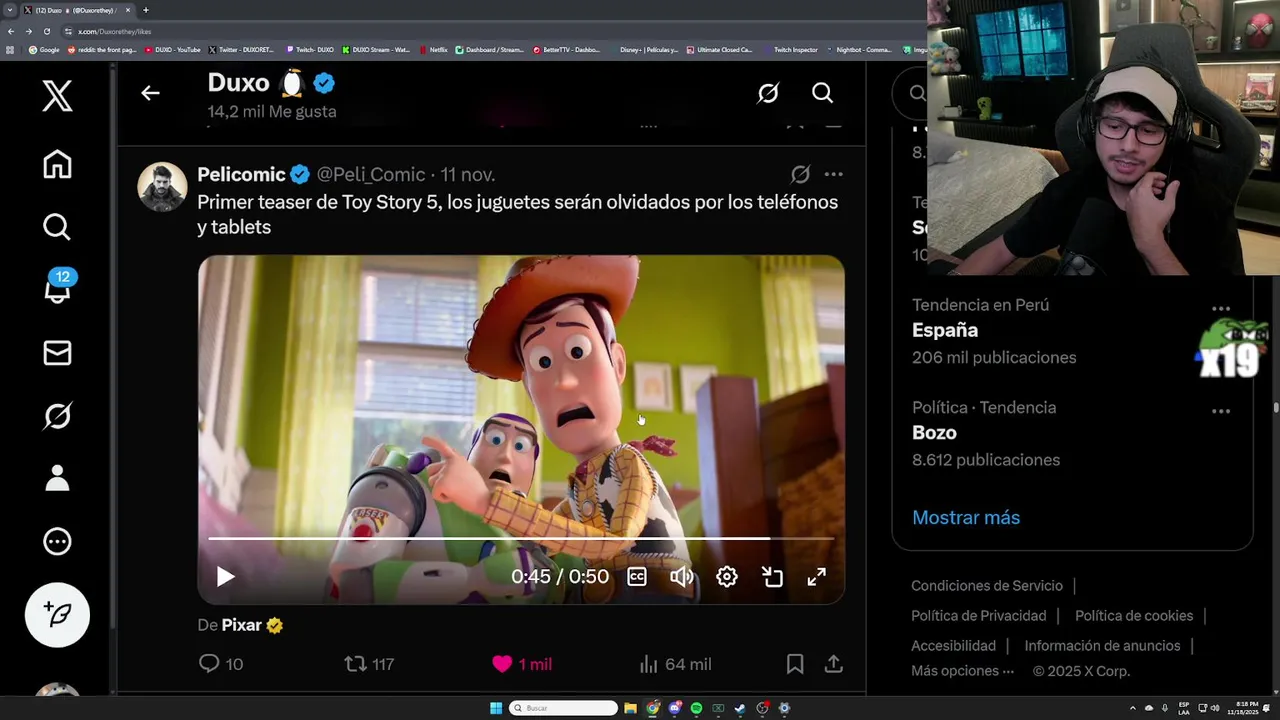Viewport: 1280px width, 720px height.
Task: Click the Grok icon in profile header
Action: [768, 93]
